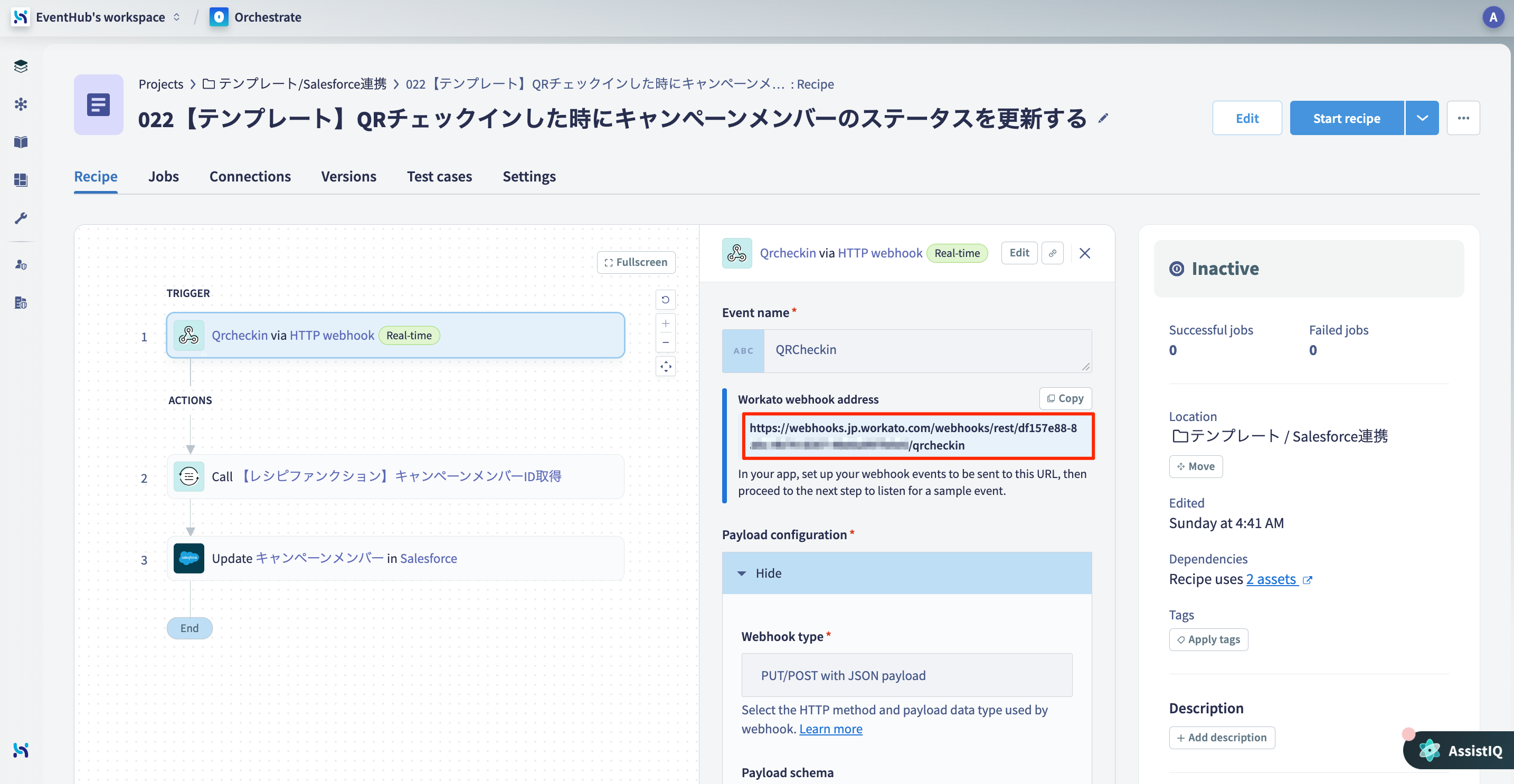Viewport: 1514px width, 784px height.
Task: Click the Inactive status label
Action: 1225,269
